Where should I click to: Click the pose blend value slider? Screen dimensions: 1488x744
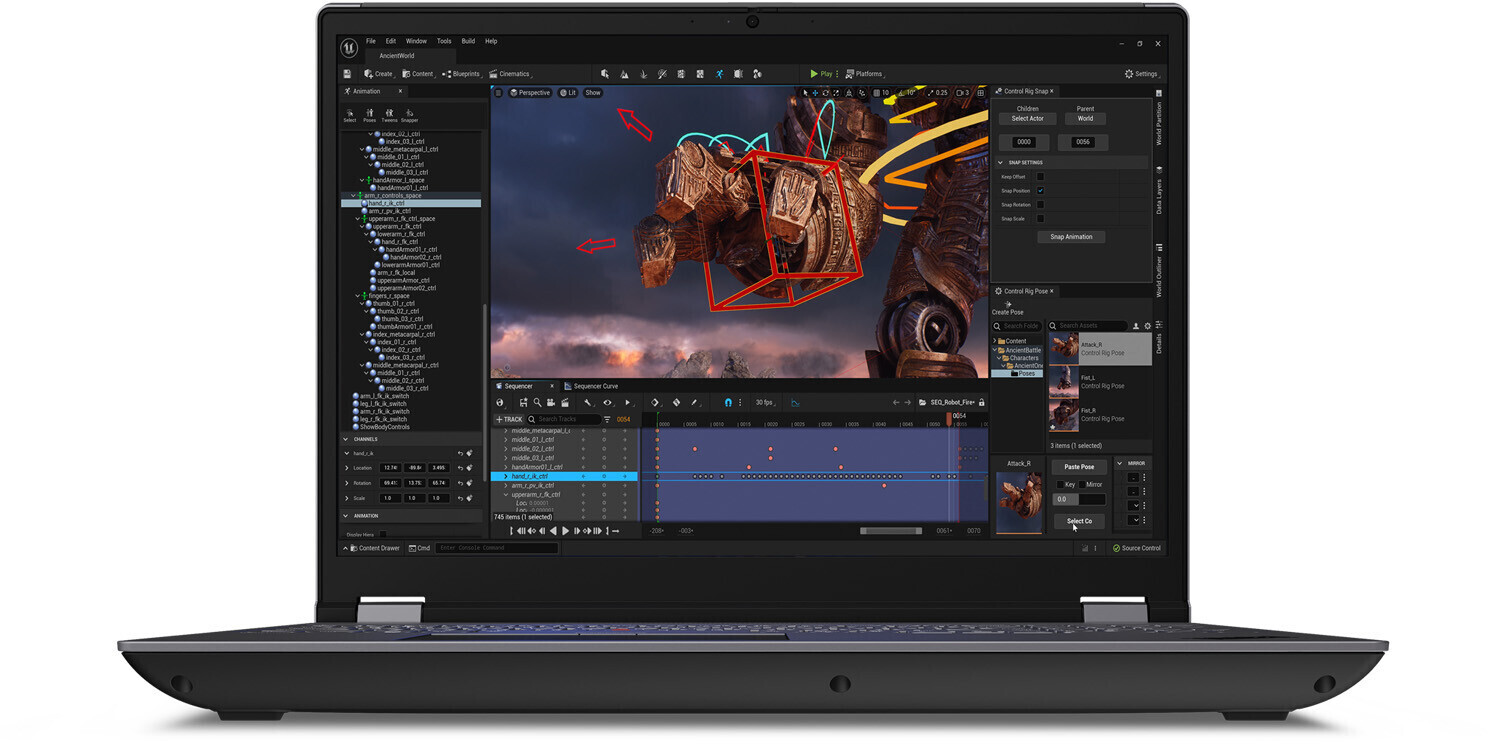coord(1079,499)
